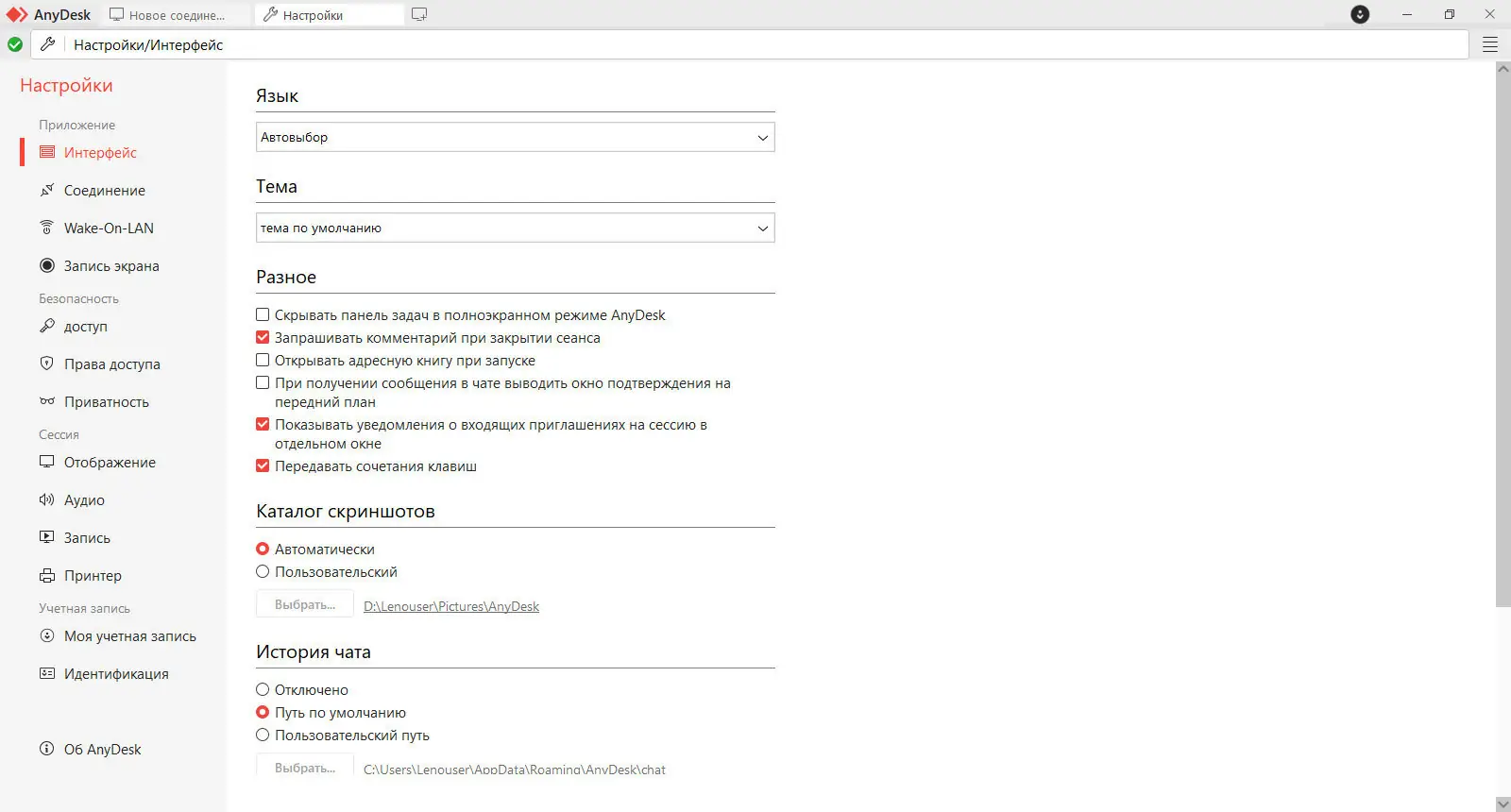Click the new session monitor icon

click(419, 15)
